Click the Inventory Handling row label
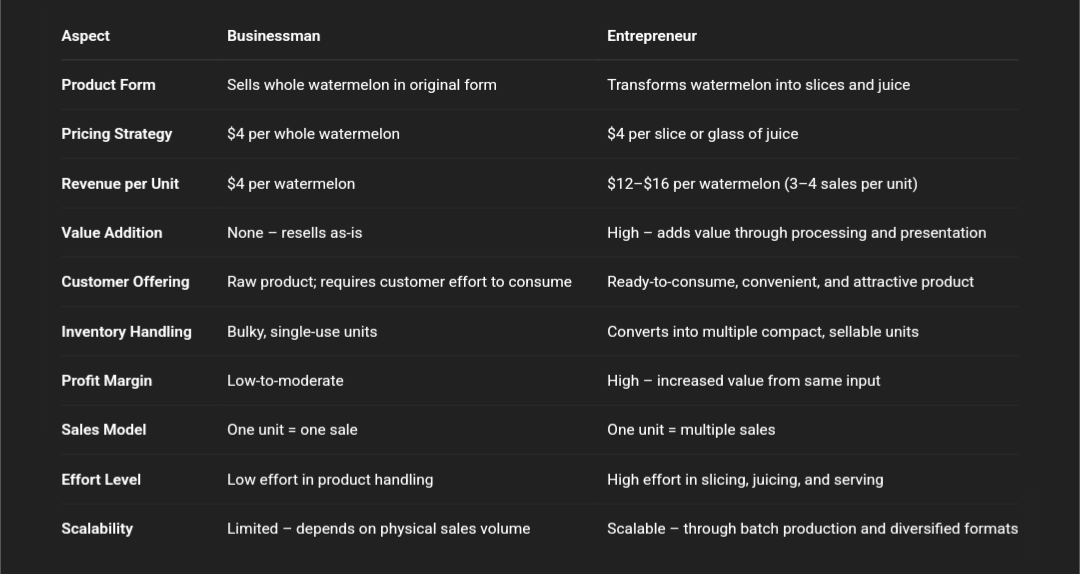Screen dimensions: 1080x574 pos(126,332)
